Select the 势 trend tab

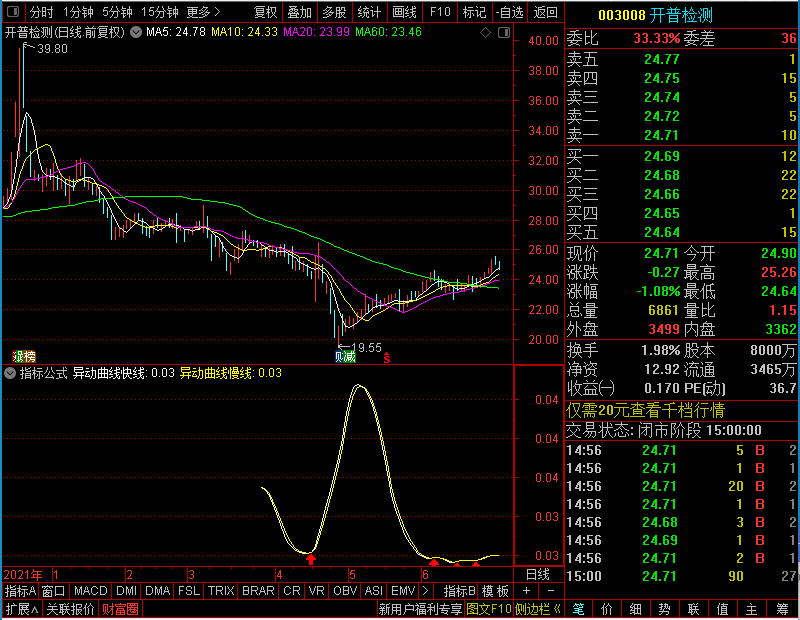point(664,609)
